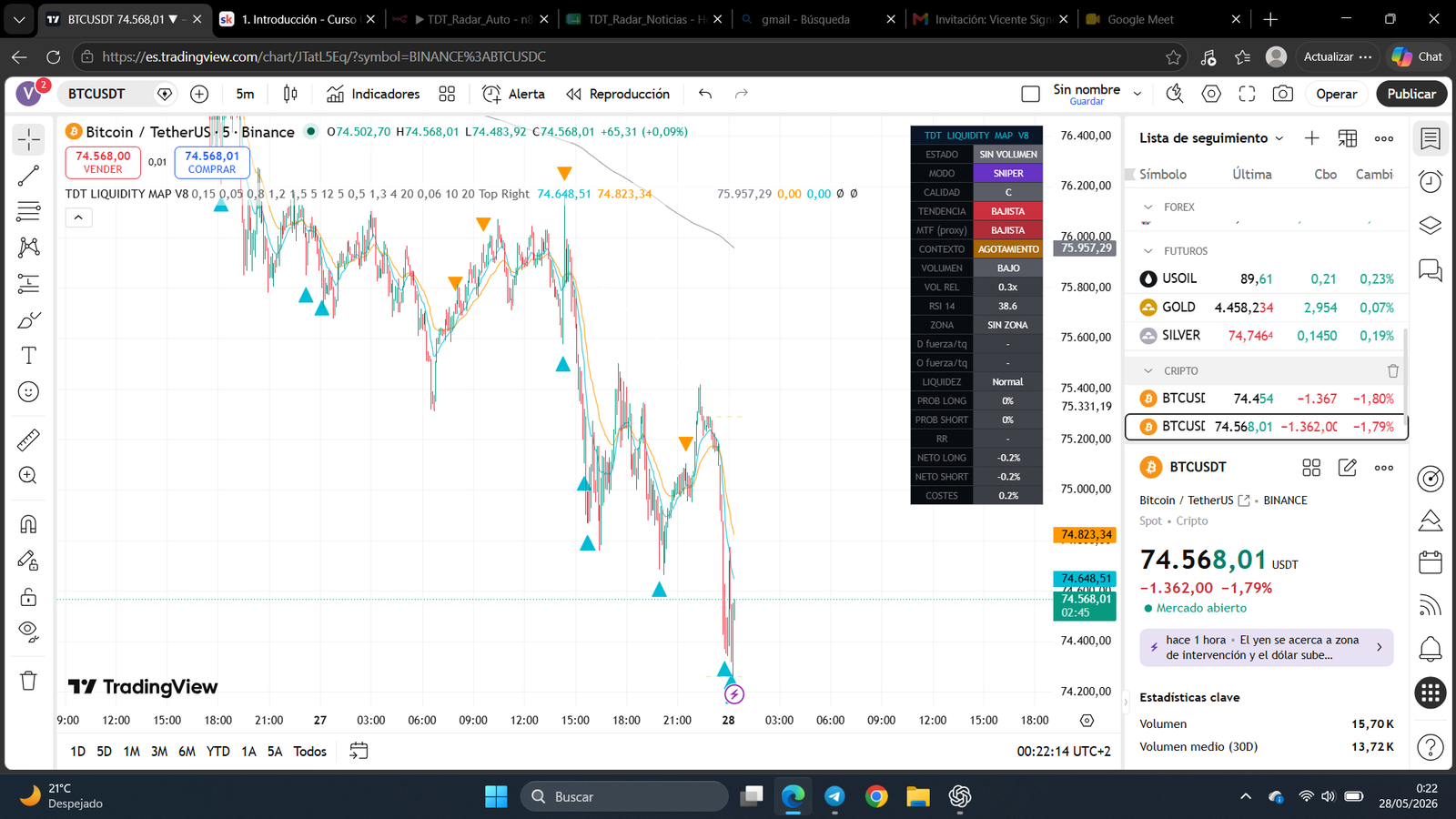Screen dimensions: 1456x819
Task: Open the candlestick chart type selector
Action: point(290,94)
